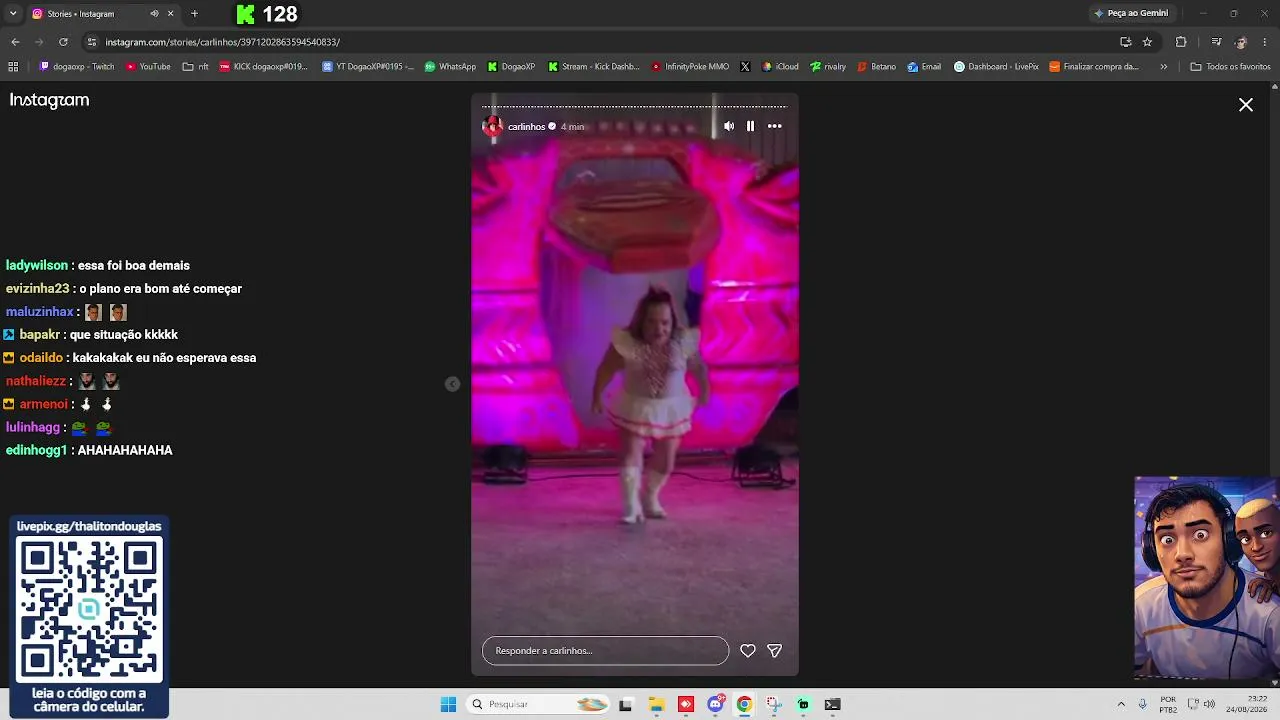Bookmark this page with the star
The image size is (1280, 720).
[1147, 42]
